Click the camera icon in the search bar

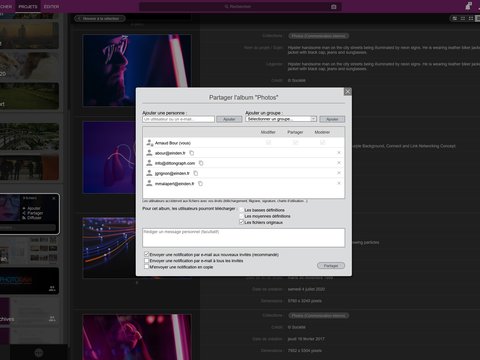(333, 7)
